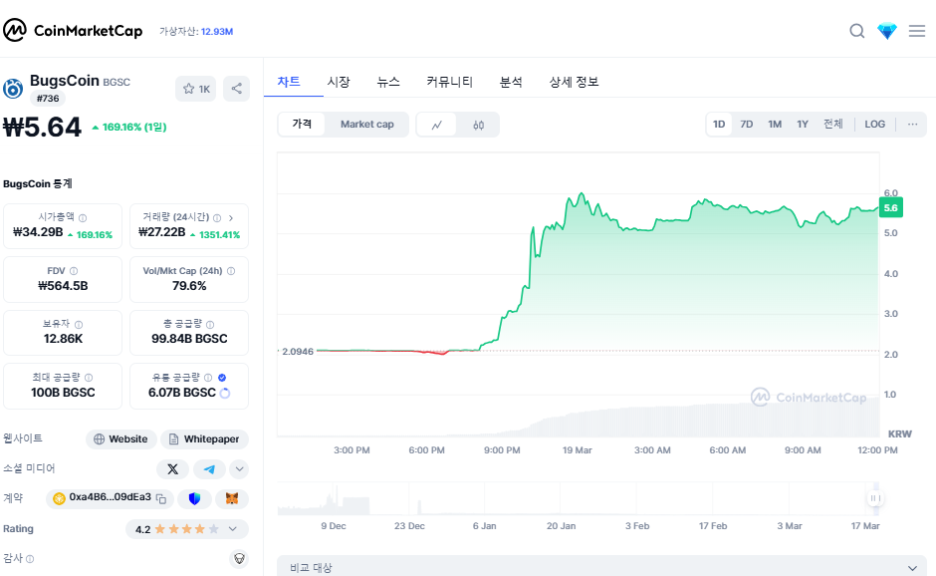Open the Whitepaper link button
This screenshot has height=576, width=936.
(205, 439)
